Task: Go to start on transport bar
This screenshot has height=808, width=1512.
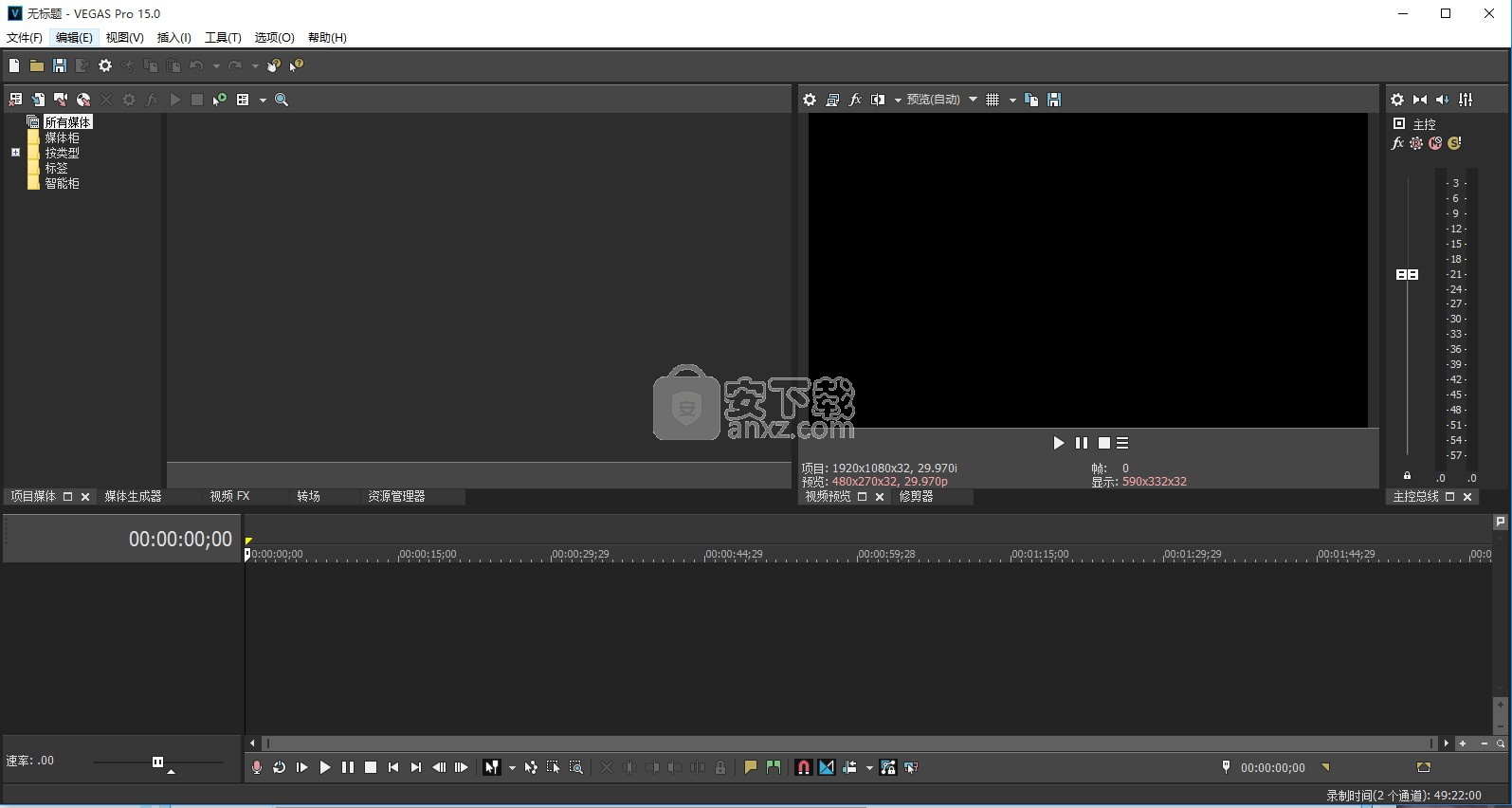Action: coord(393,767)
